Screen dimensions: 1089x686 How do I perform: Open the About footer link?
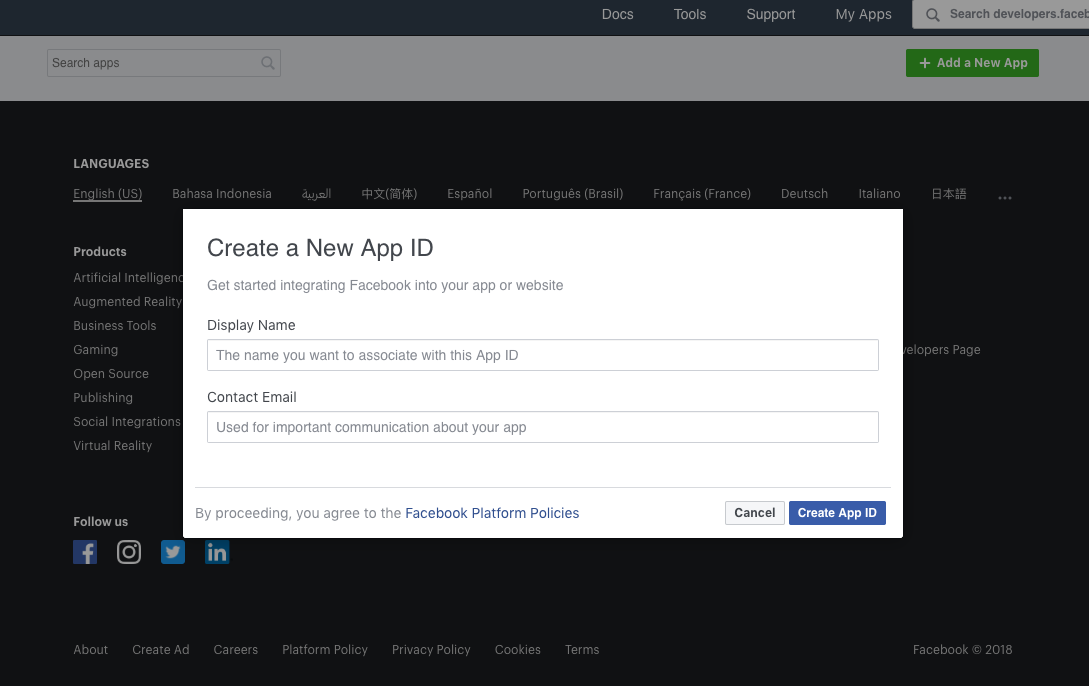(x=91, y=650)
